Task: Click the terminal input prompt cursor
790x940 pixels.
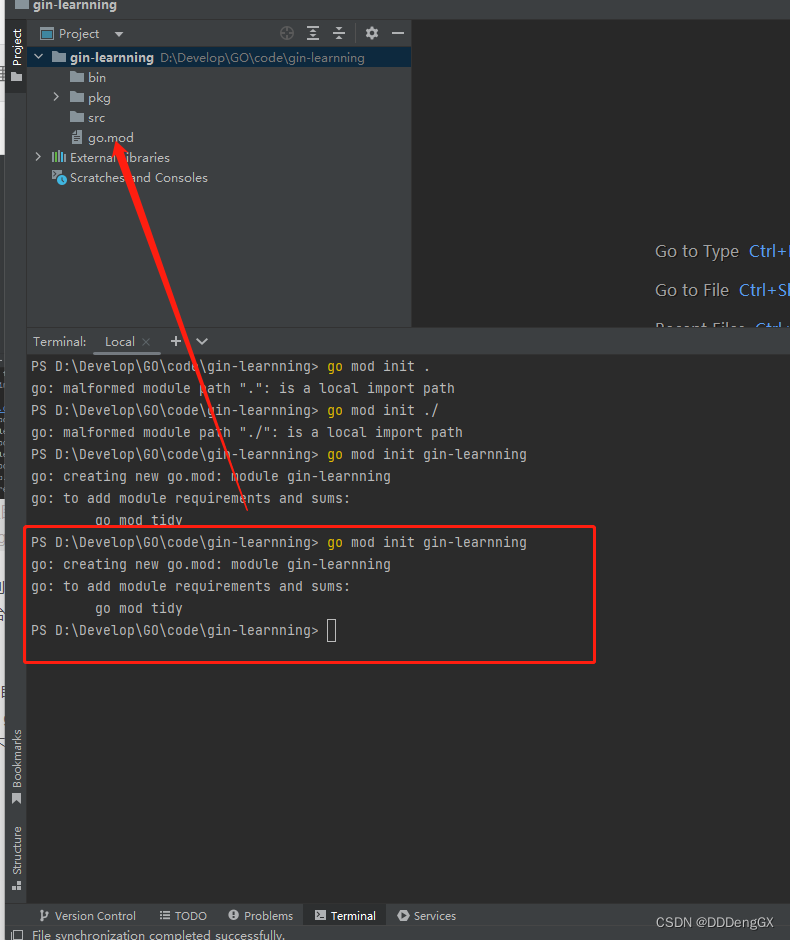Action: (x=331, y=630)
